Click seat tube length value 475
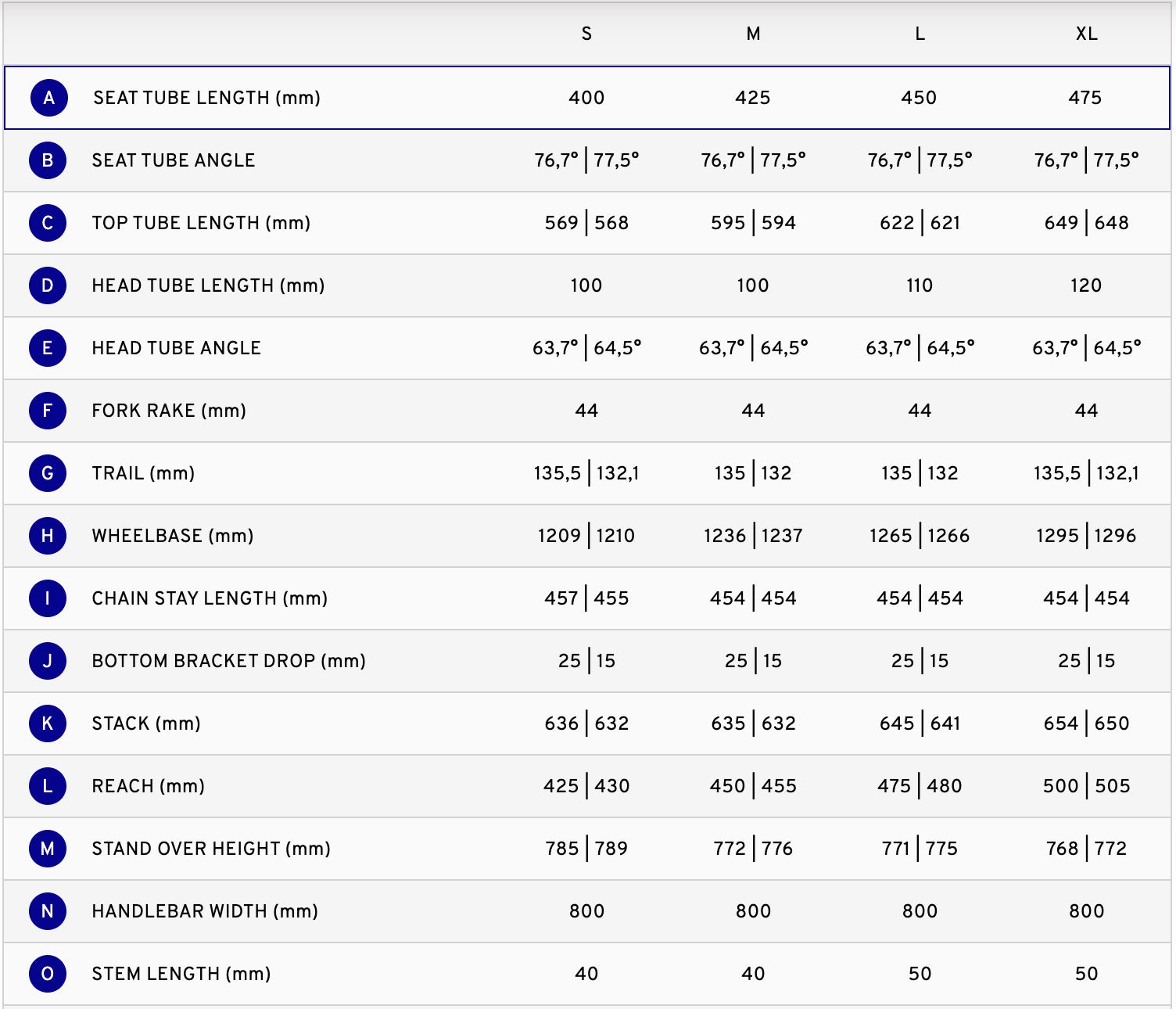Screen dimensions: 1176x1009 [x=1085, y=98]
